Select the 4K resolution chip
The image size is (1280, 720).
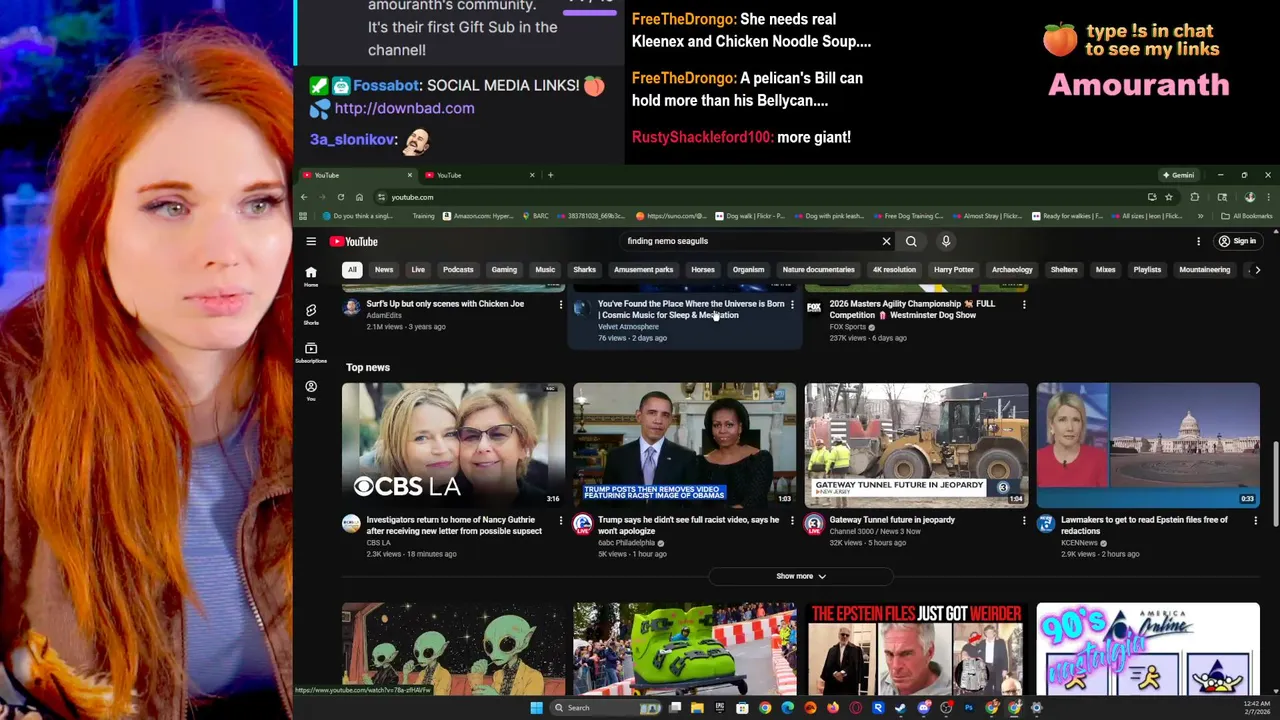tap(894, 269)
